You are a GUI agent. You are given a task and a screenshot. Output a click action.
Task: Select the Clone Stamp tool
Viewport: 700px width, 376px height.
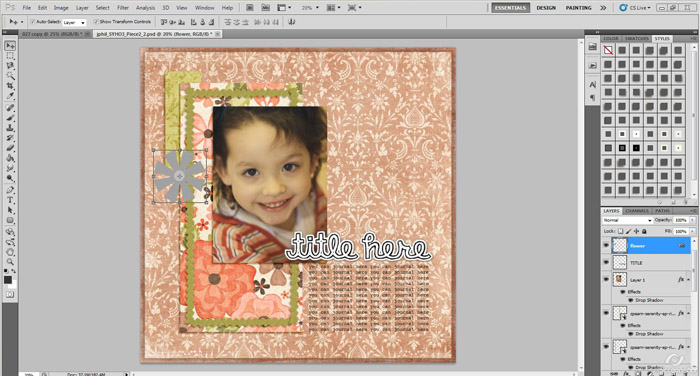click(x=10, y=128)
